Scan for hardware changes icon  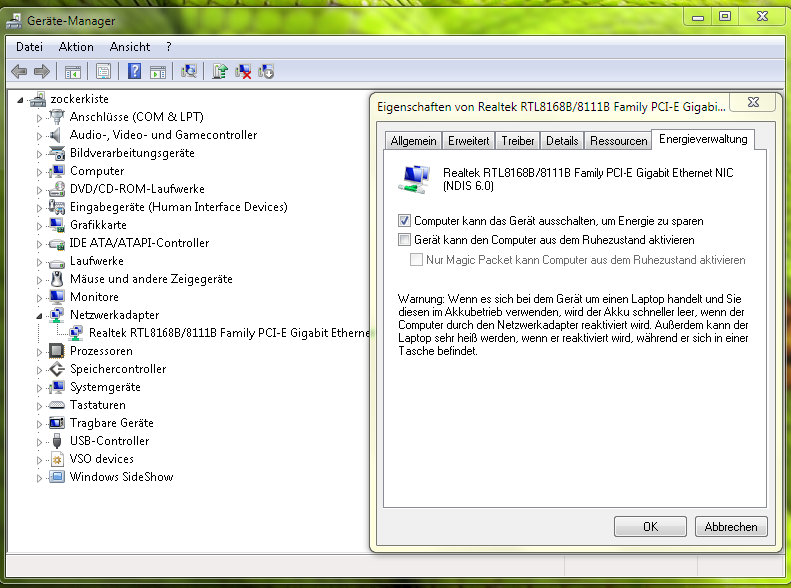click(189, 71)
